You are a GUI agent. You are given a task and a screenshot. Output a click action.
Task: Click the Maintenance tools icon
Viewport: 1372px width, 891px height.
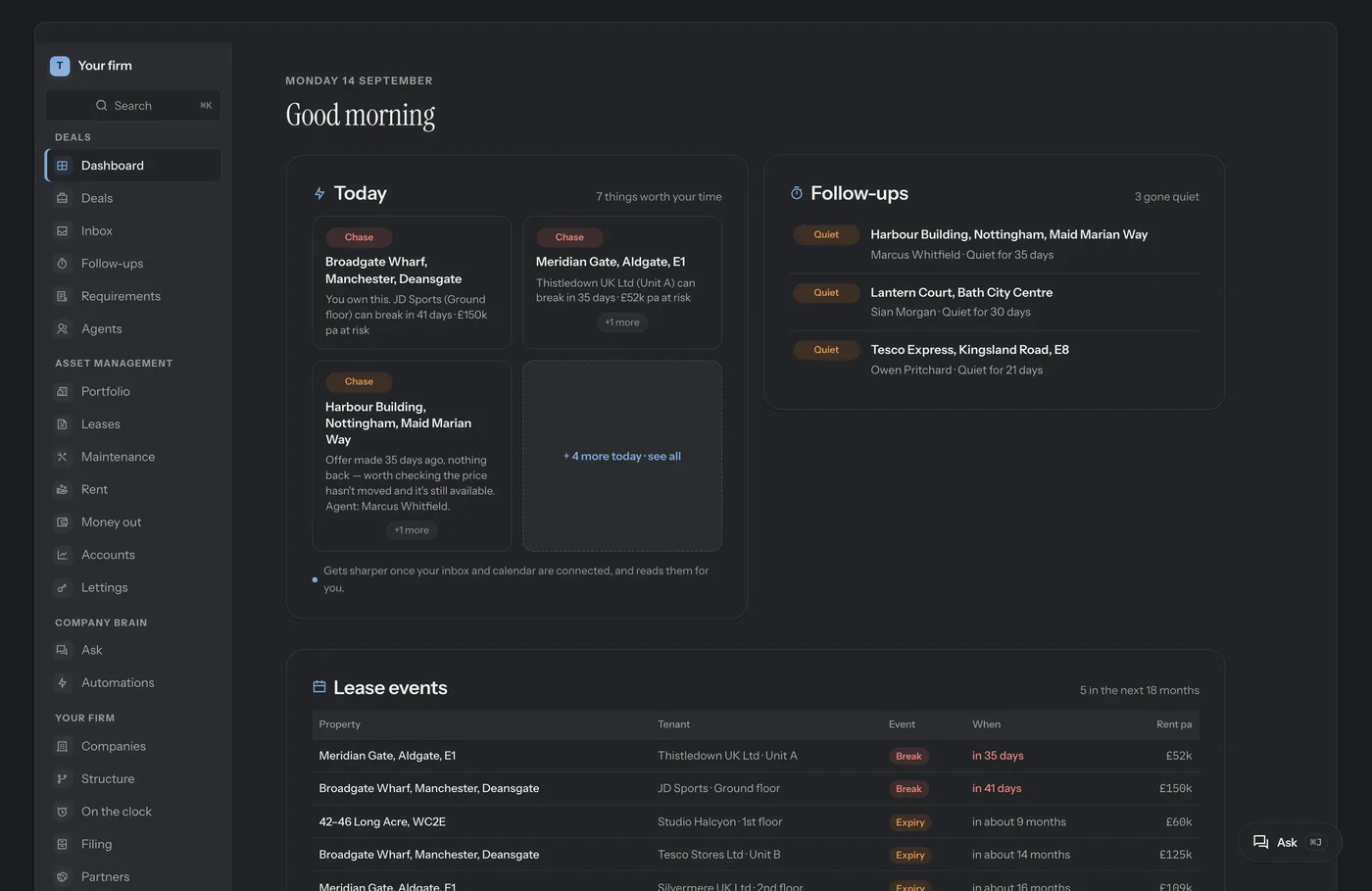click(62, 457)
